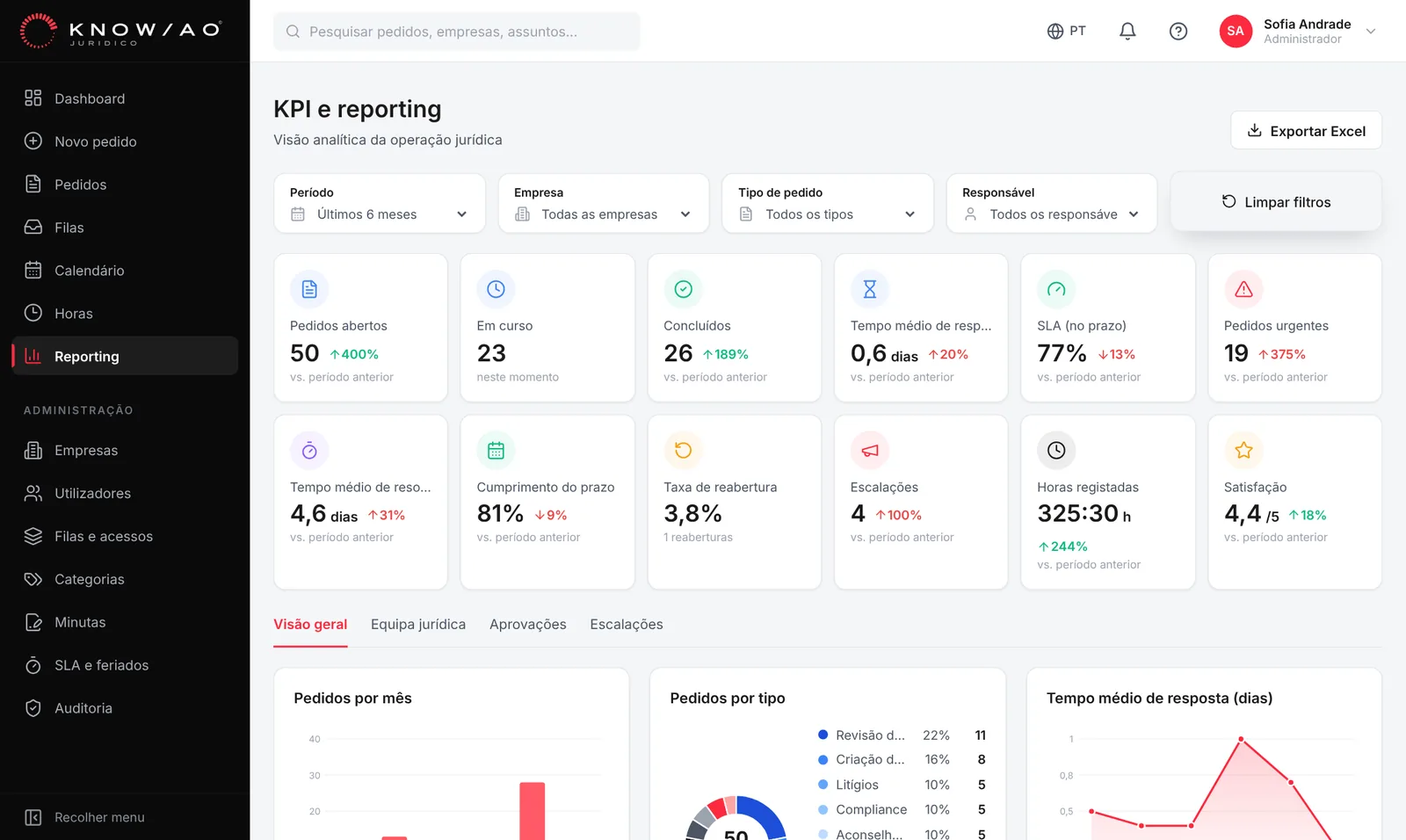Image resolution: width=1406 pixels, height=840 pixels.
Task: Switch to the Aprovações tab
Action: point(528,625)
